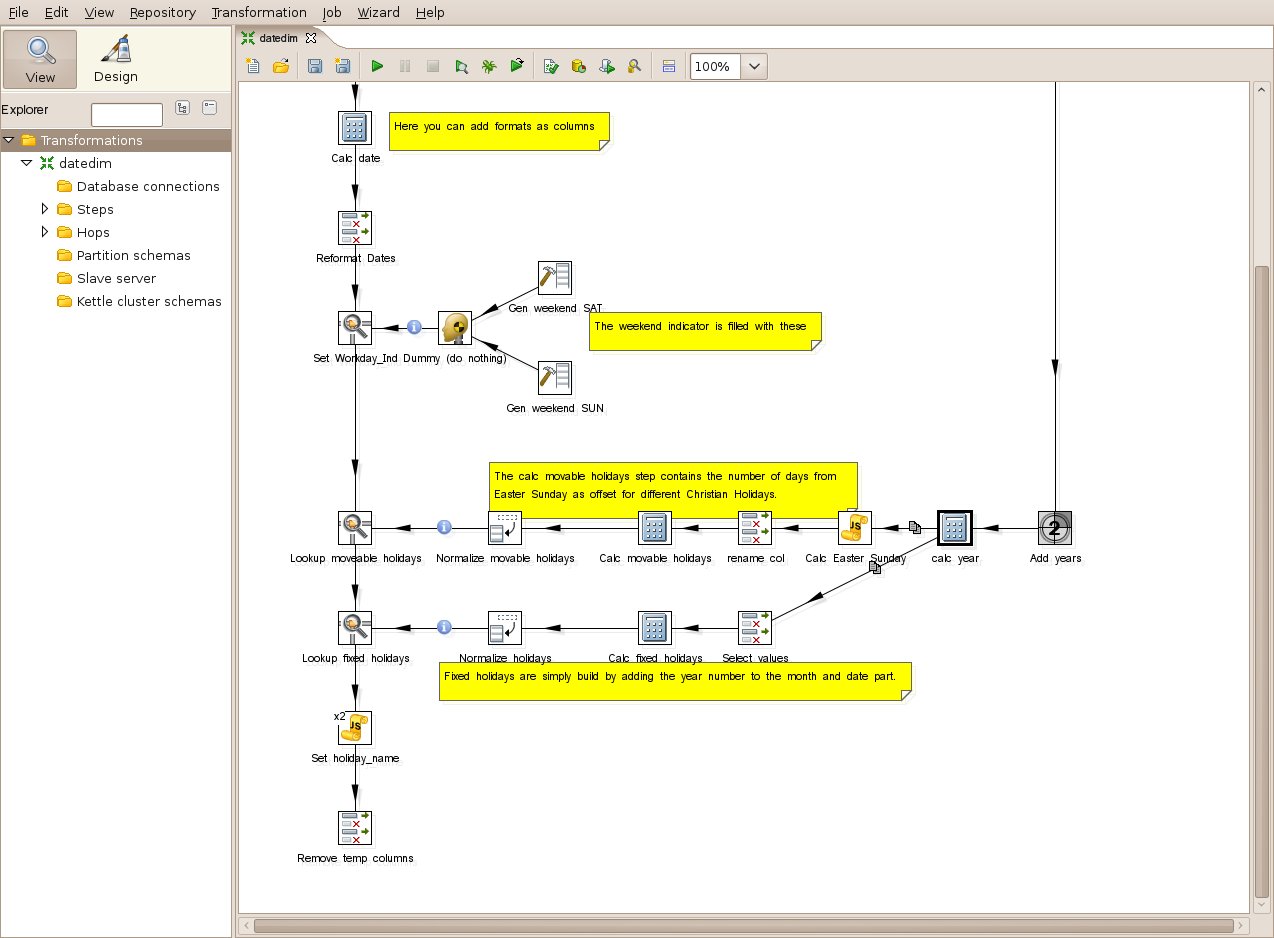1274x938 pixels.
Task: Select the Gen weekend SUN step
Action: pyautogui.click(x=555, y=377)
